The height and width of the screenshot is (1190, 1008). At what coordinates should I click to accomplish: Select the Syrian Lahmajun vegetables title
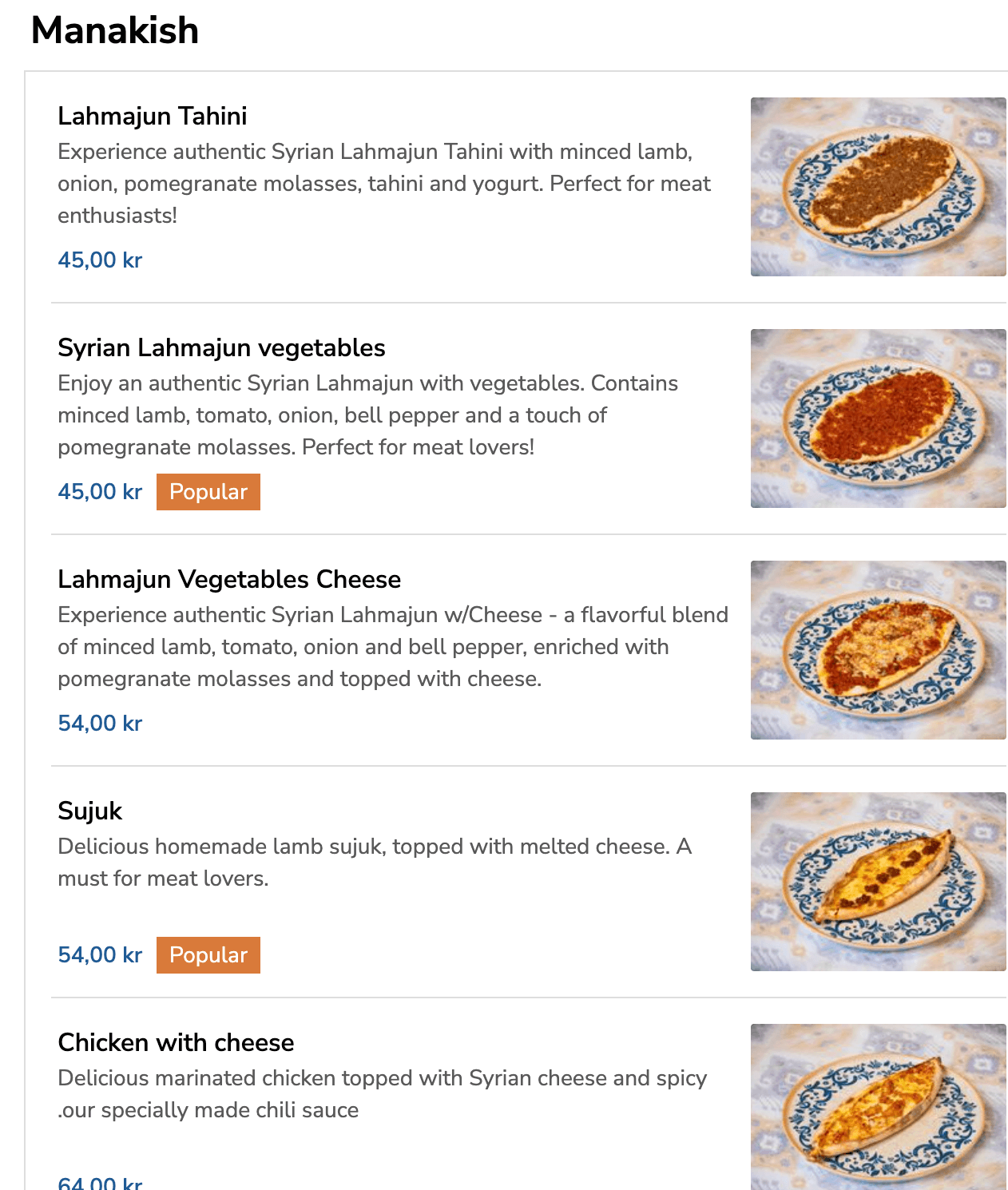point(221,347)
